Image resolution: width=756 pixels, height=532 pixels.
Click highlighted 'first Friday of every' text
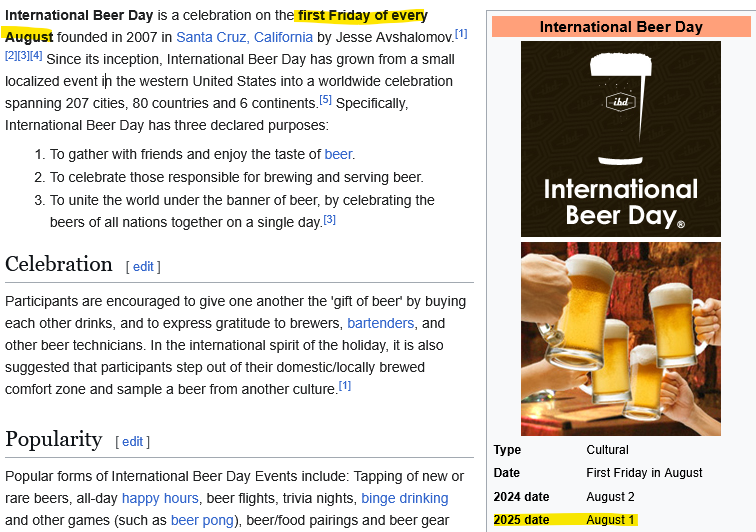[363, 15]
